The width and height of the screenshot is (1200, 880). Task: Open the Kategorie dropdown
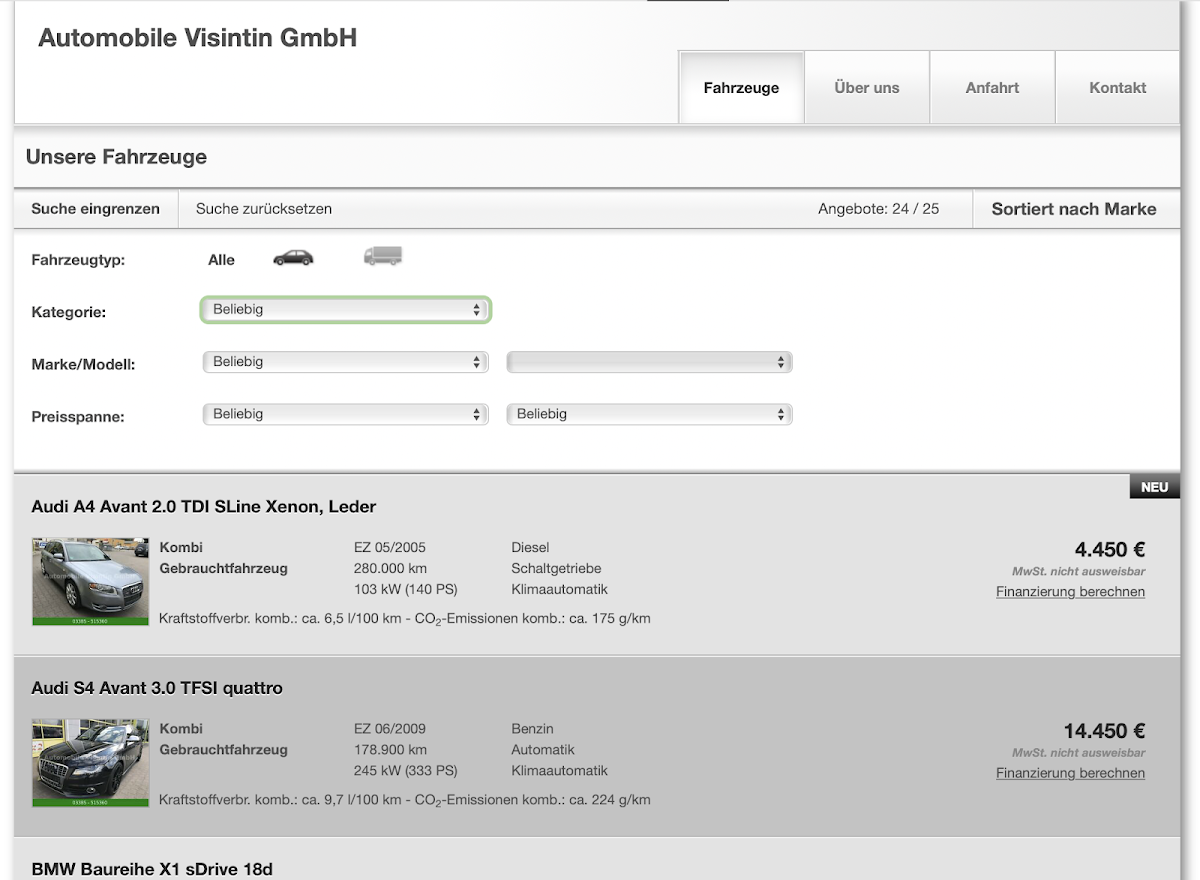click(346, 310)
